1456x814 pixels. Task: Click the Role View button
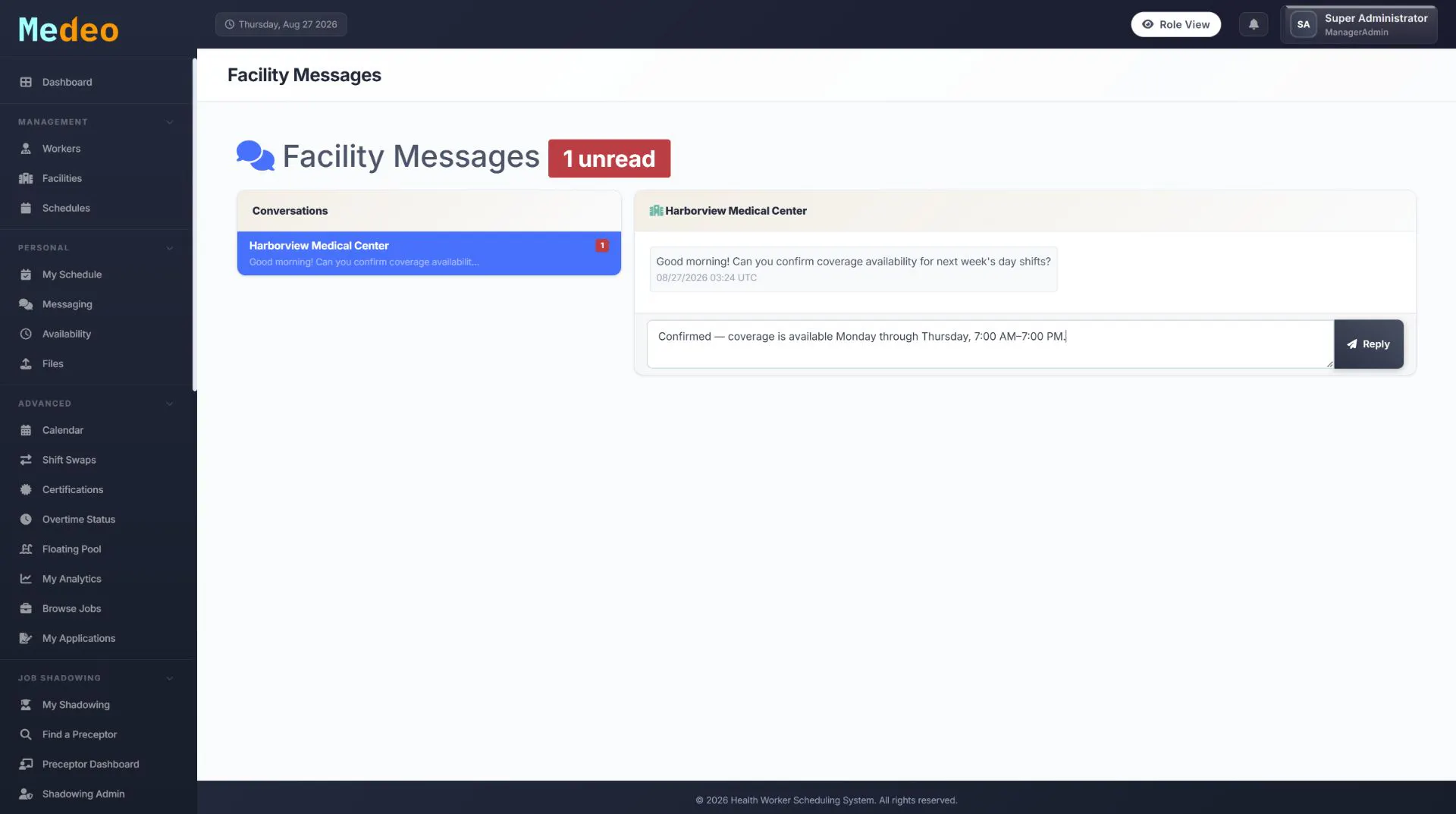pos(1175,24)
